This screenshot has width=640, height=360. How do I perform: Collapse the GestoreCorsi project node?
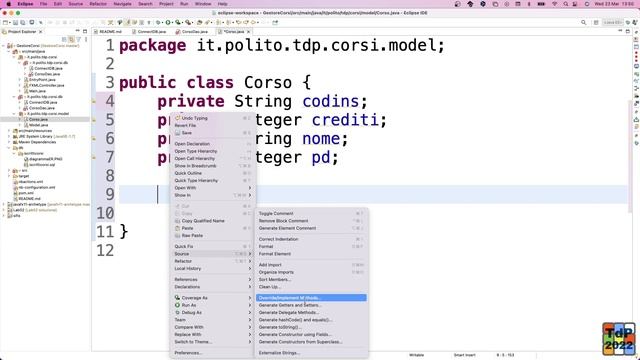[x=4, y=46]
